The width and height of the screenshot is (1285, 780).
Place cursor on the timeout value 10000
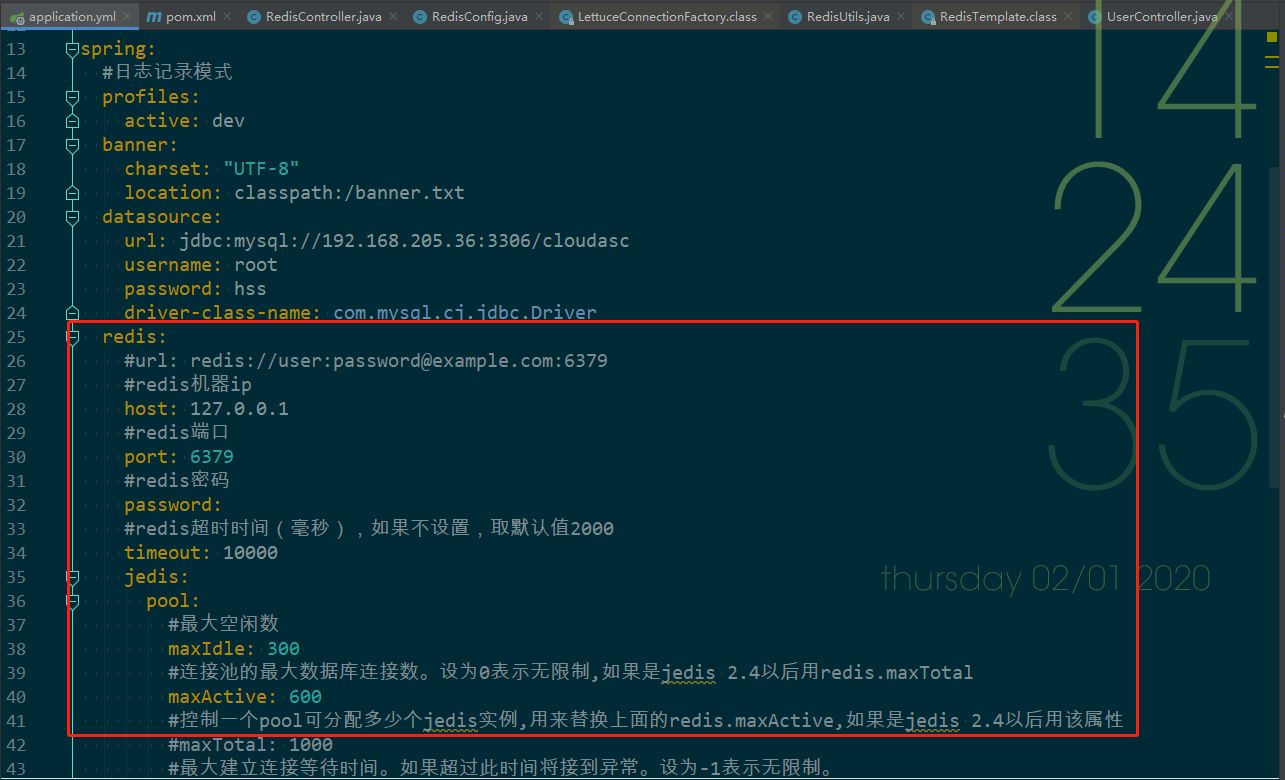250,553
